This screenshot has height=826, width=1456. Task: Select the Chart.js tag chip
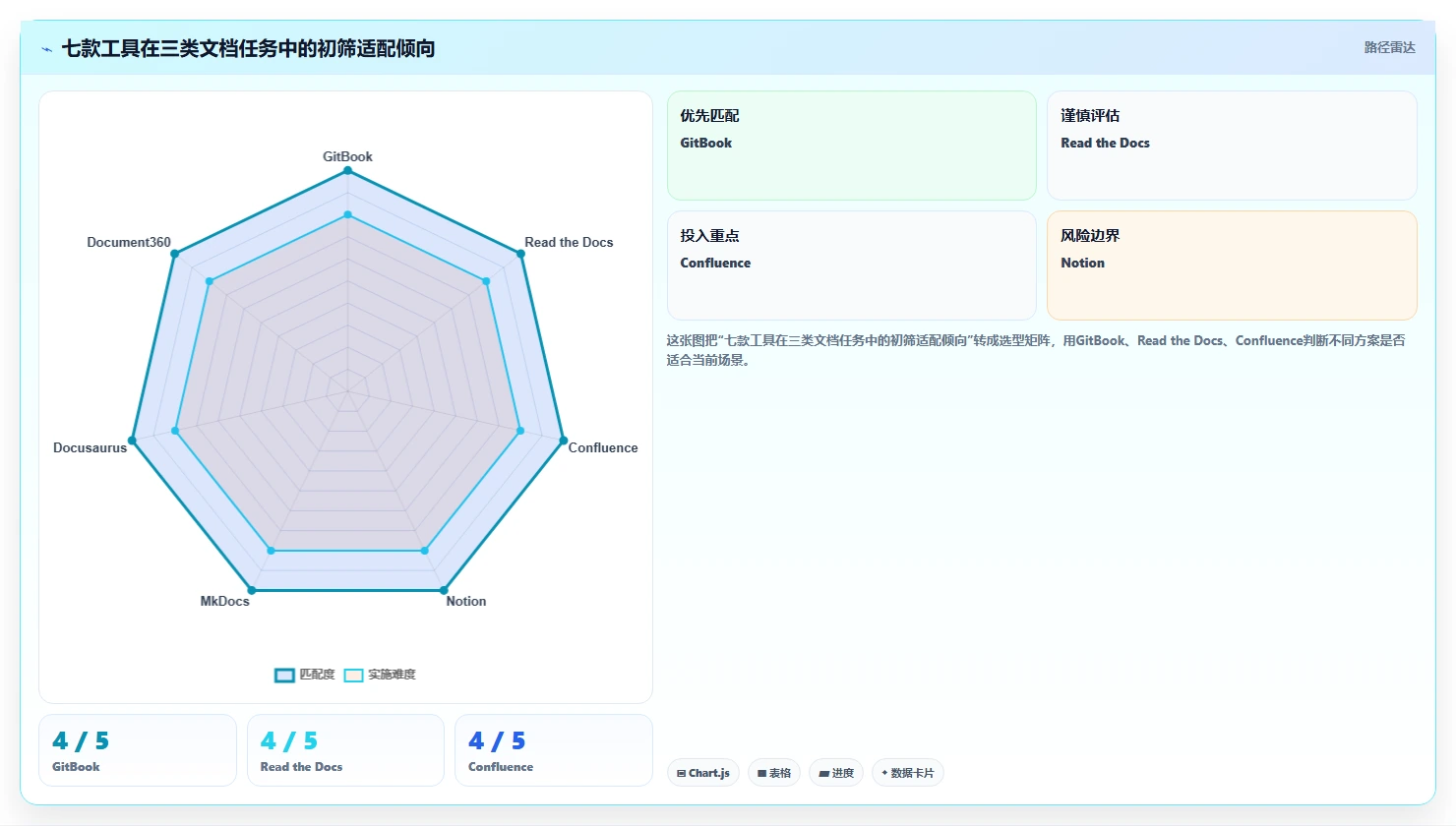coord(703,773)
